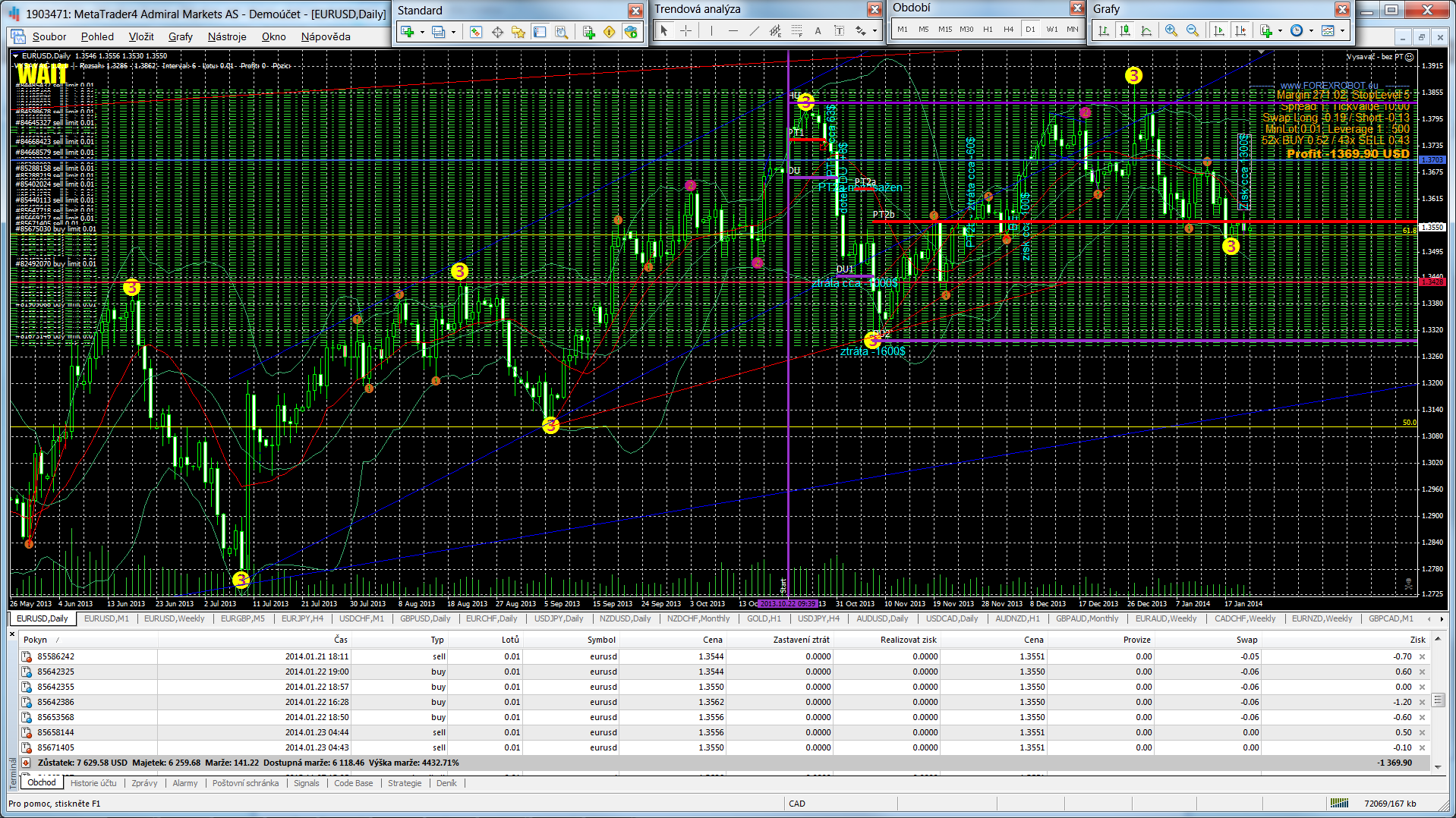
Task: Toggle the Market Watch window icon
Action: tap(475, 31)
